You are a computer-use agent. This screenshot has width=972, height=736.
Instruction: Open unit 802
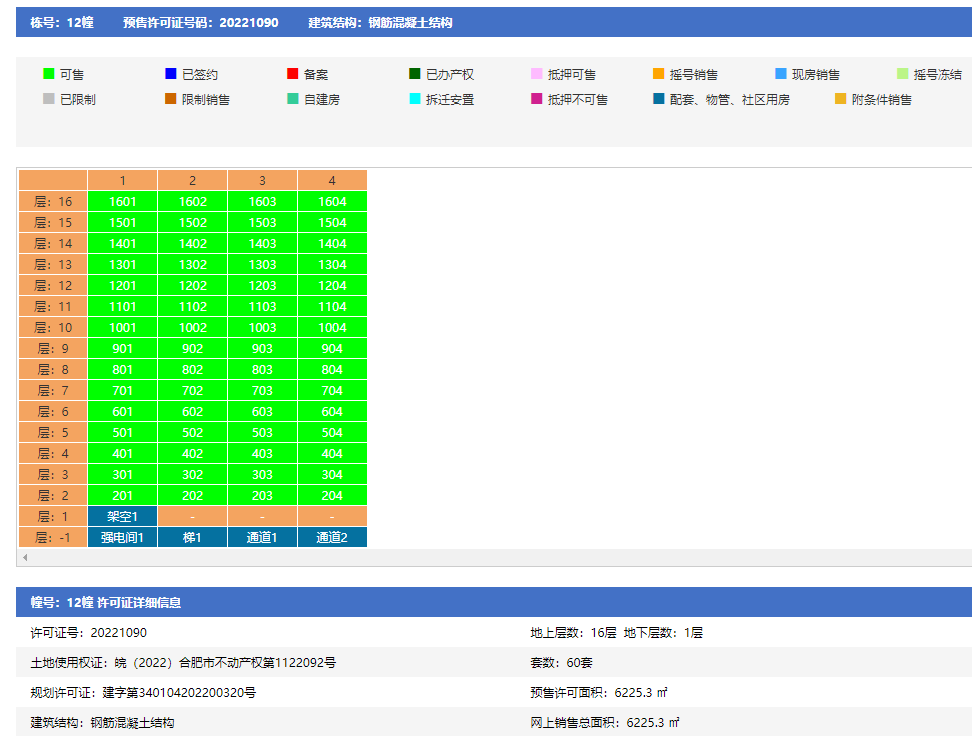pos(193,370)
